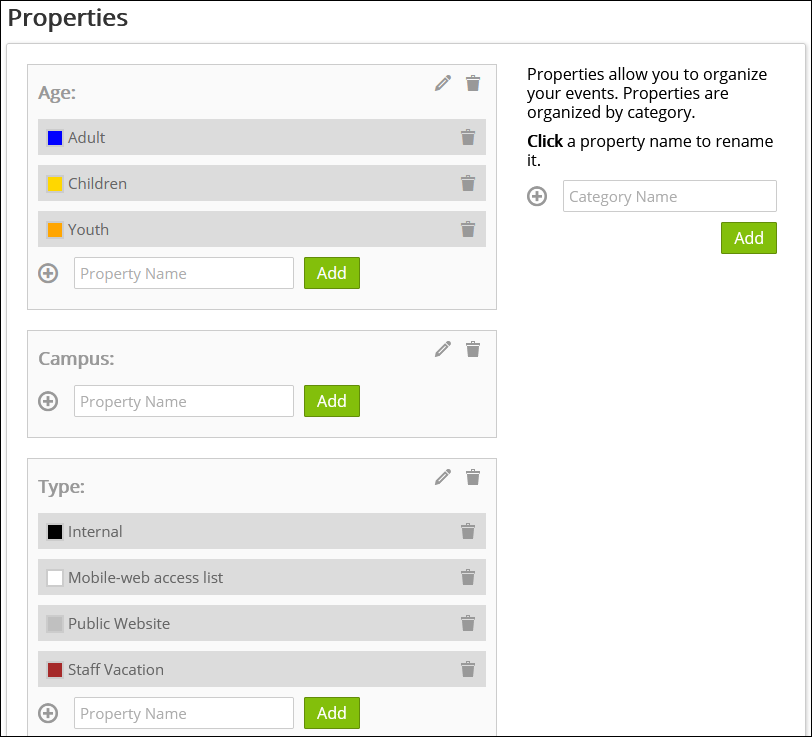Viewport: 812px width, 737px height.
Task: Focus the Category Name input field
Action: [669, 197]
